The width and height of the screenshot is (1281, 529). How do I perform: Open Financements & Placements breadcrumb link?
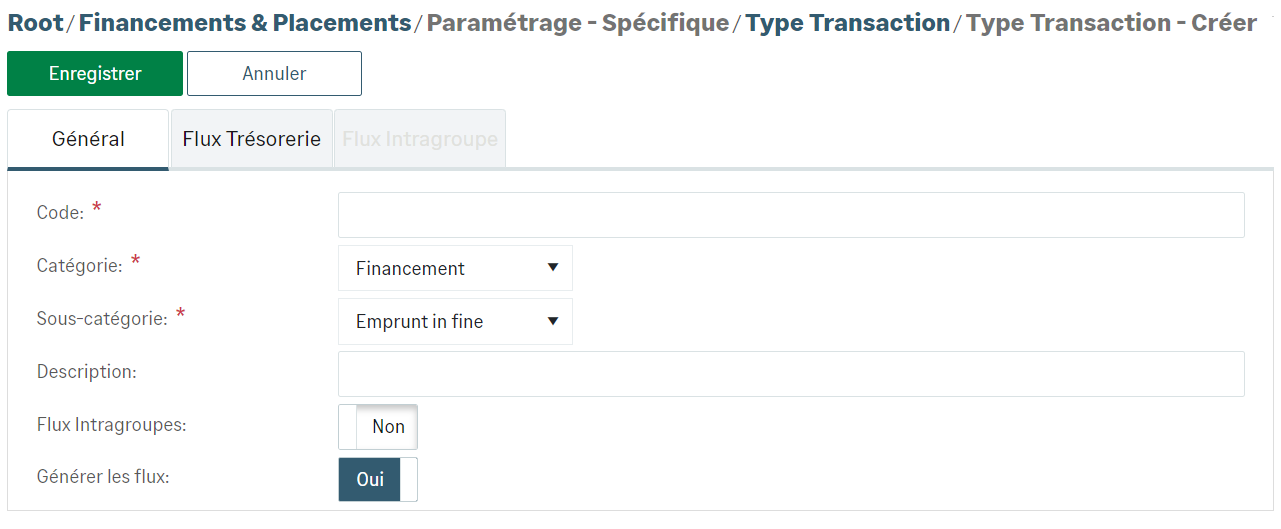coord(245,23)
